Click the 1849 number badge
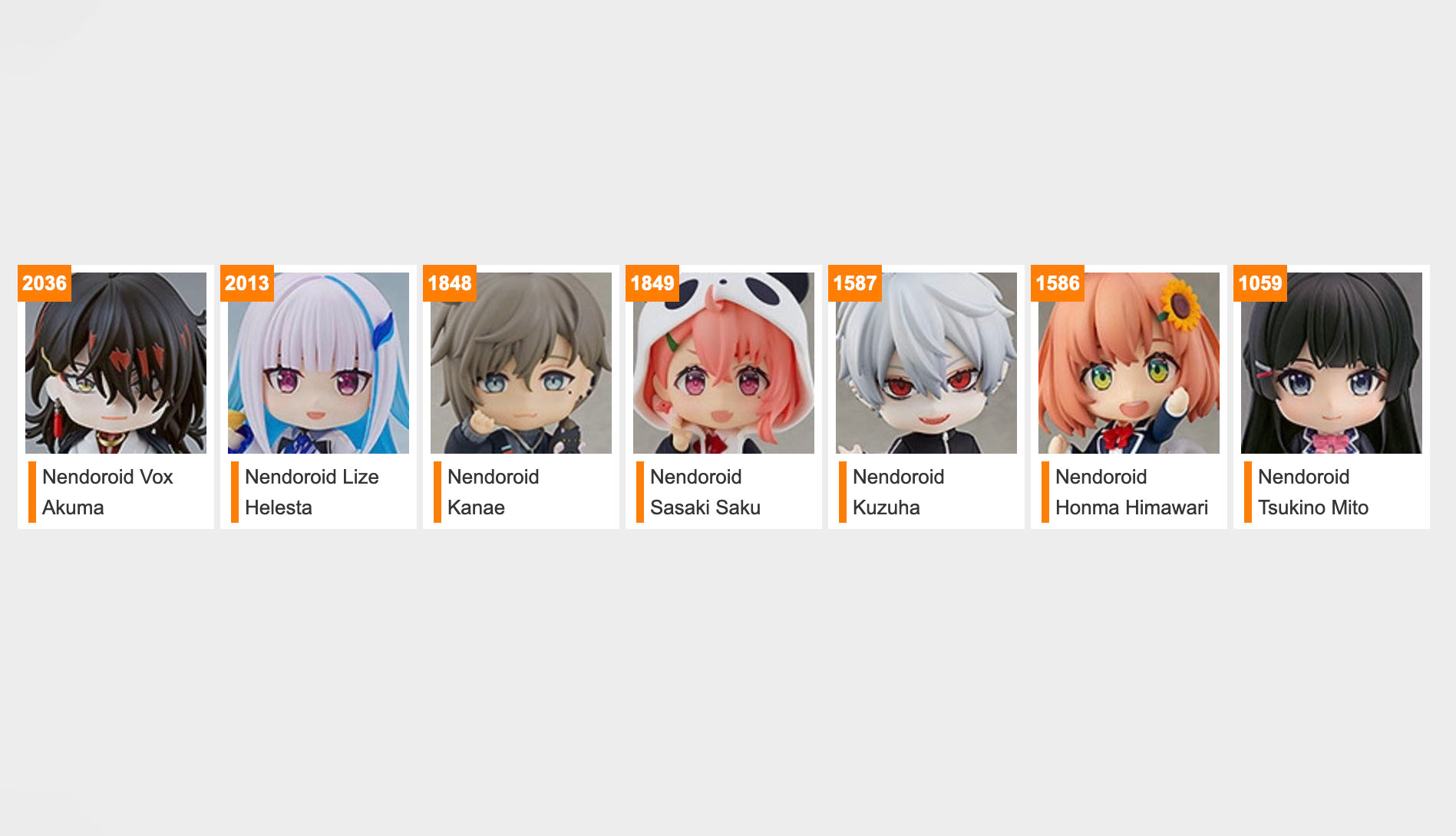The height and width of the screenshot is (836, 1456). 652,283
